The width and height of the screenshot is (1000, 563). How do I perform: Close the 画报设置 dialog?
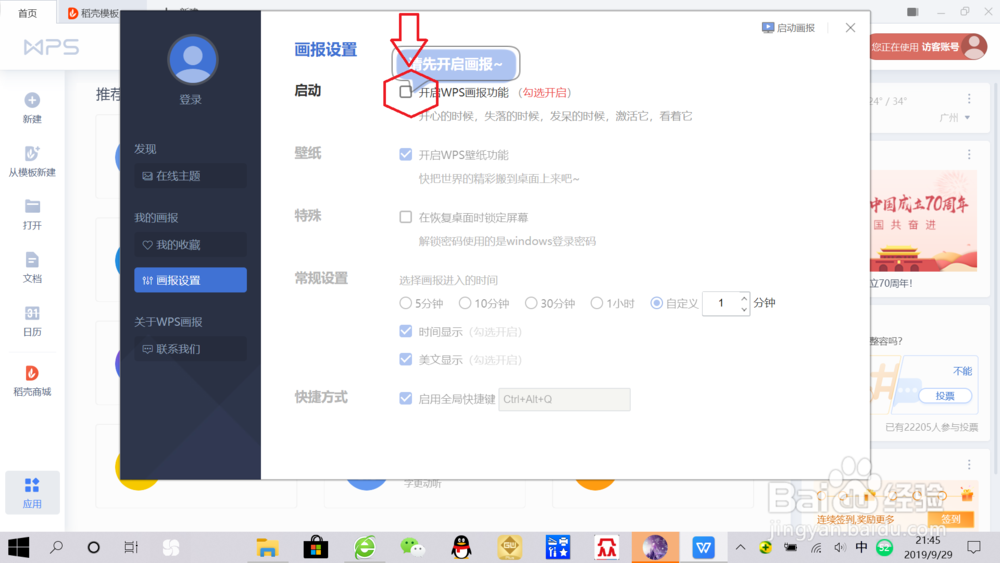point(850,27)
